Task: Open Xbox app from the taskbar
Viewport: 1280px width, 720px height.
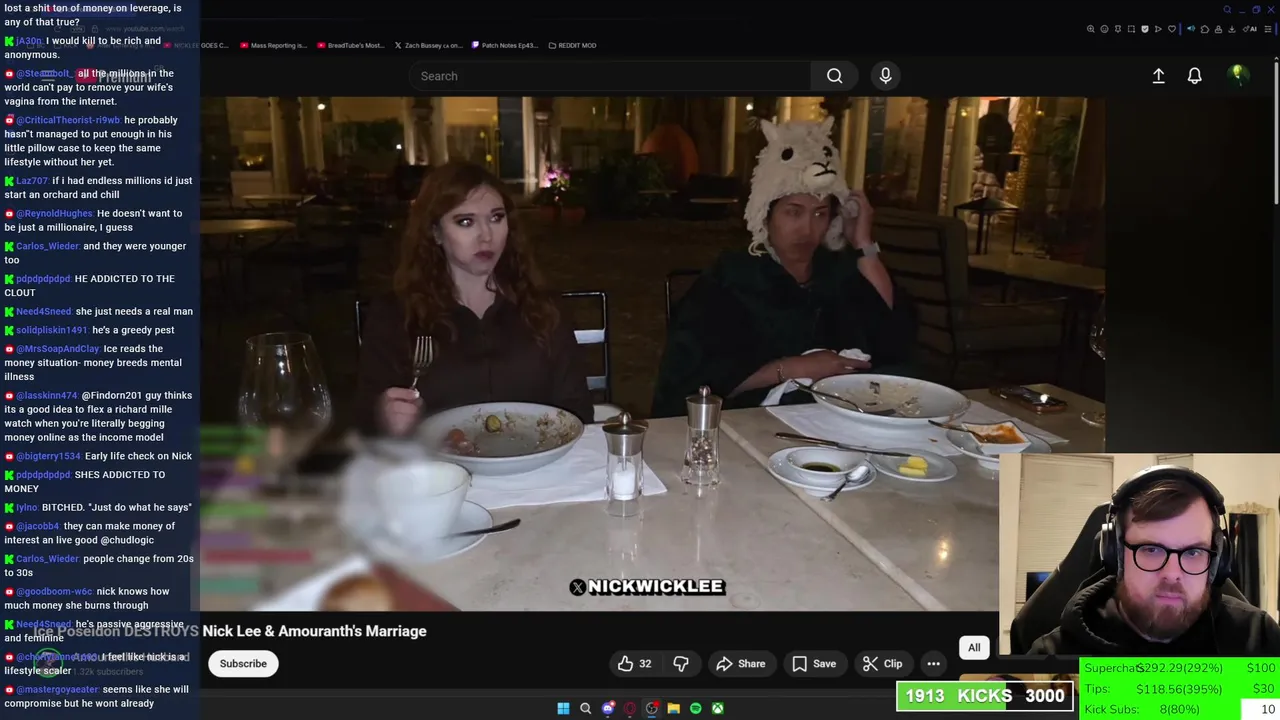Action: click(718, 708)
